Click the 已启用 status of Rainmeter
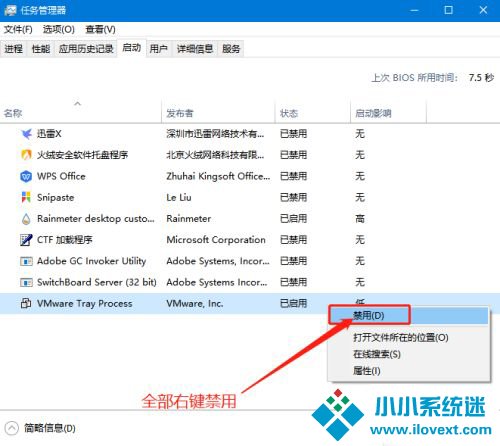The width and height of the screenshot is (500, 446). pyautogui.click(x=293, y=219)
